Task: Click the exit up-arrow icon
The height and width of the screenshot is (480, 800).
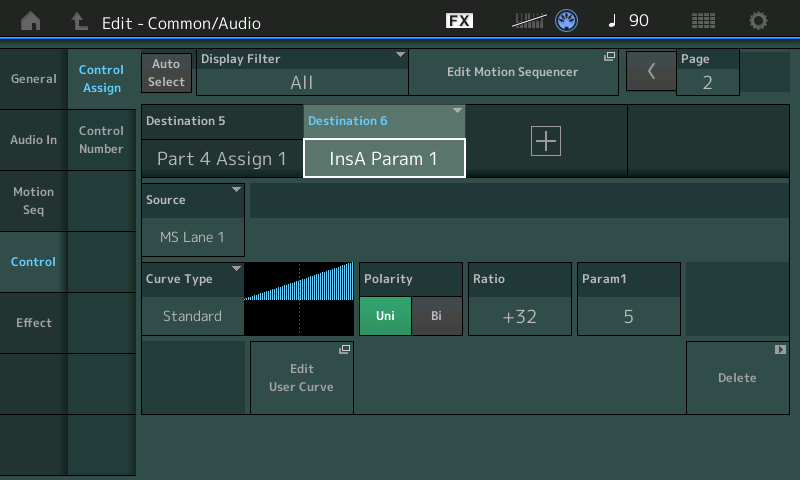Action: point(80,21)
